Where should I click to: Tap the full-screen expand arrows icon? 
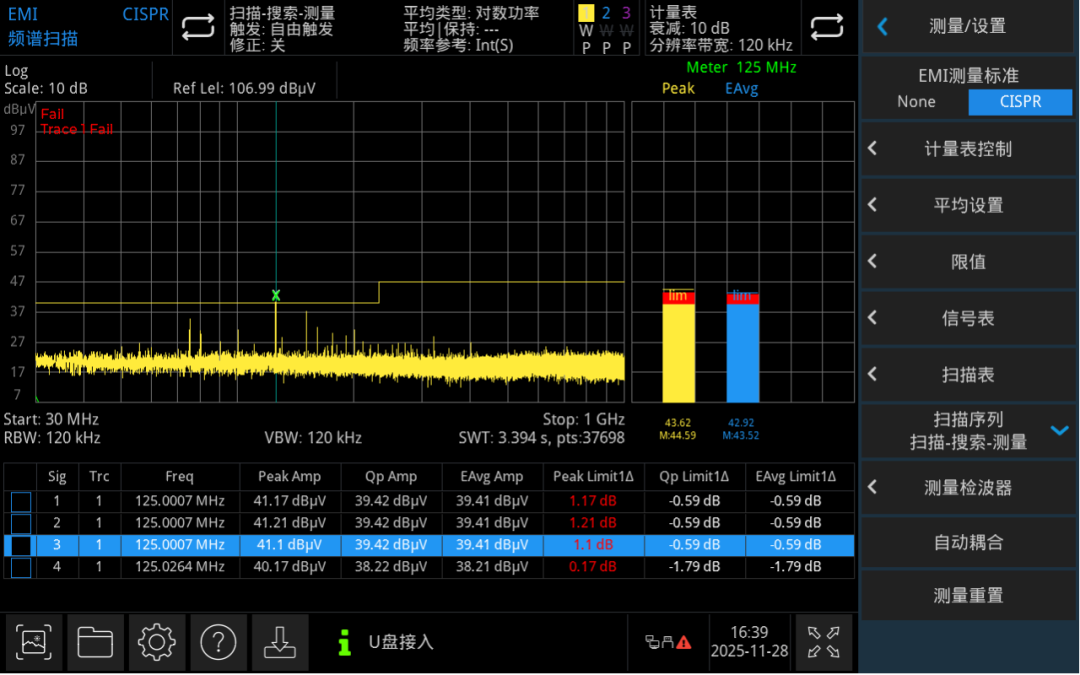click(x=824, y=642)
